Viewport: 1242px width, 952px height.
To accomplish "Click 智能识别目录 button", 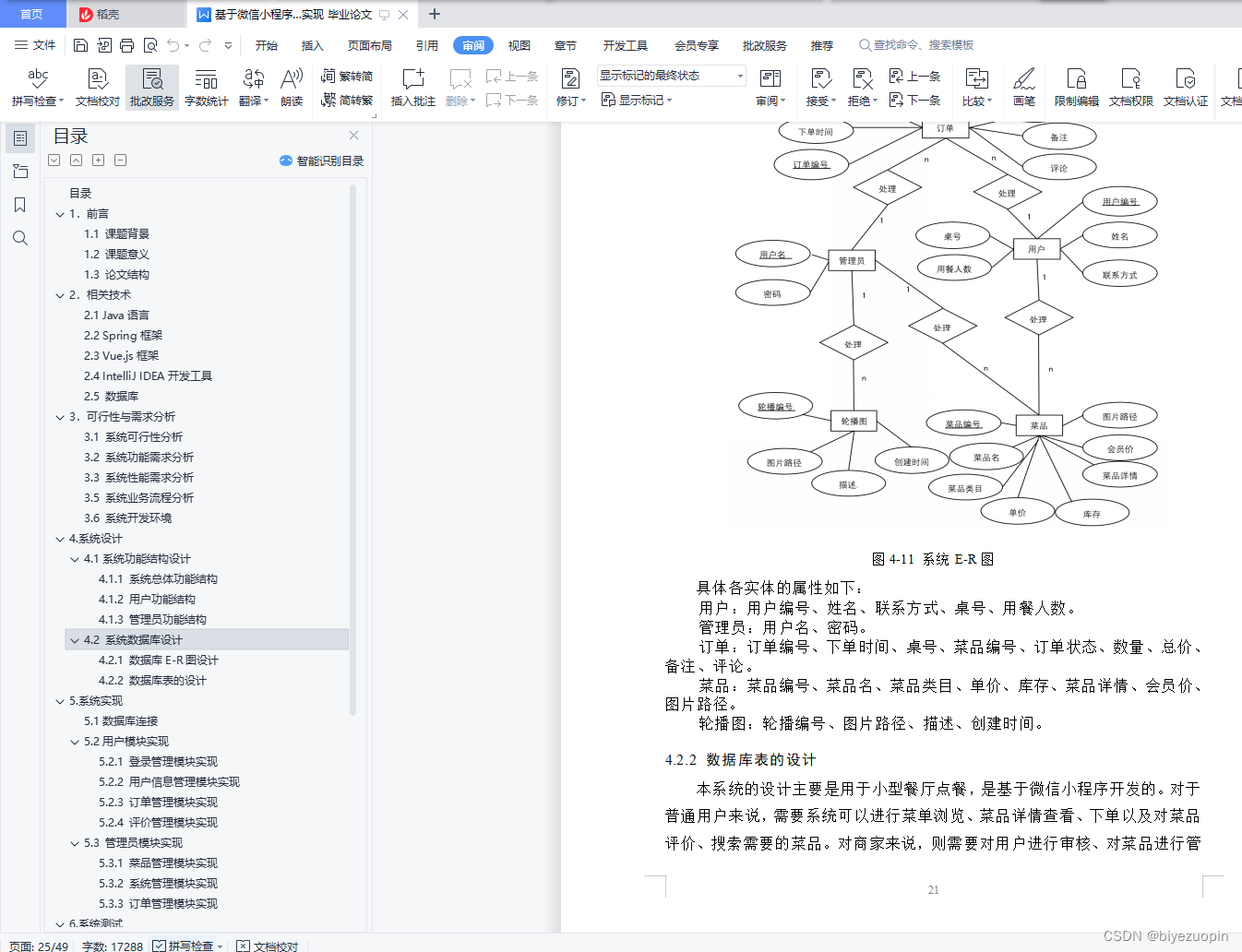I will point(321,161).
